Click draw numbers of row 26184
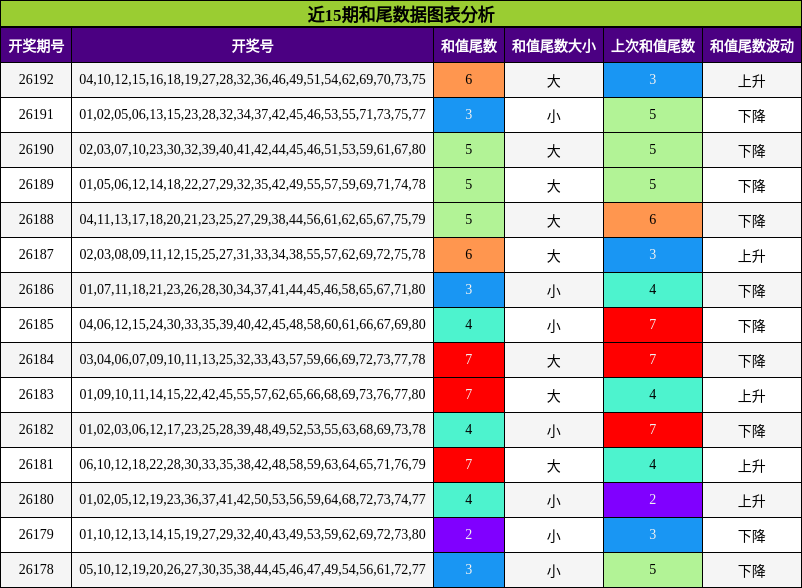The width and height of the screenshot is (802, 588). [252, 359]
